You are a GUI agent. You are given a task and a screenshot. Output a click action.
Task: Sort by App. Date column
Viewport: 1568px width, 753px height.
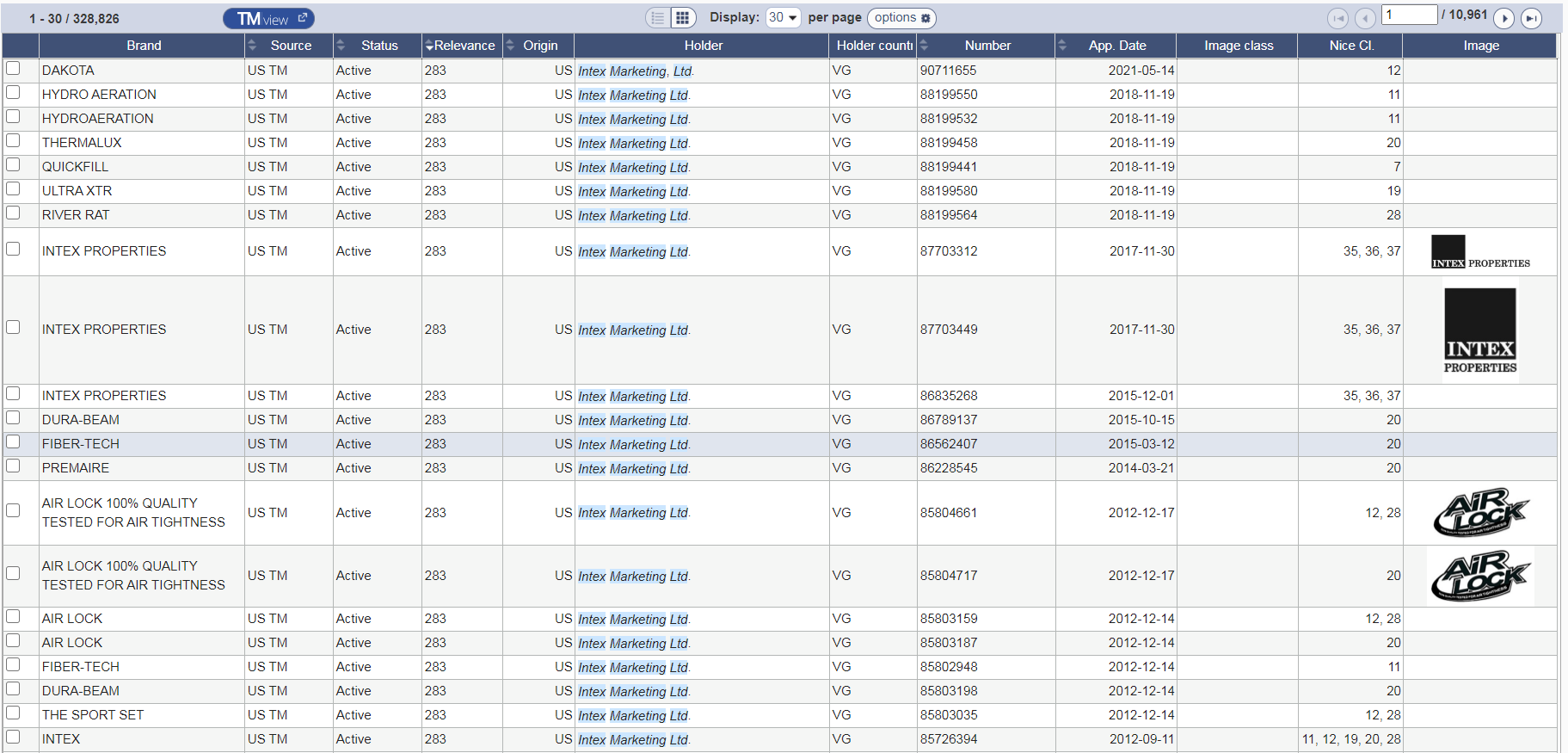click(1116, 46)
